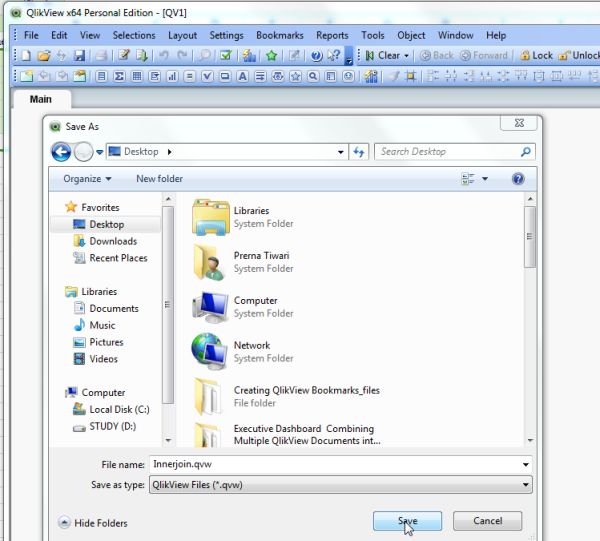Image resolution: width=600 pixels, height=541 pixels.
Task: Click the Clear selections button
Action: [383, 56]
